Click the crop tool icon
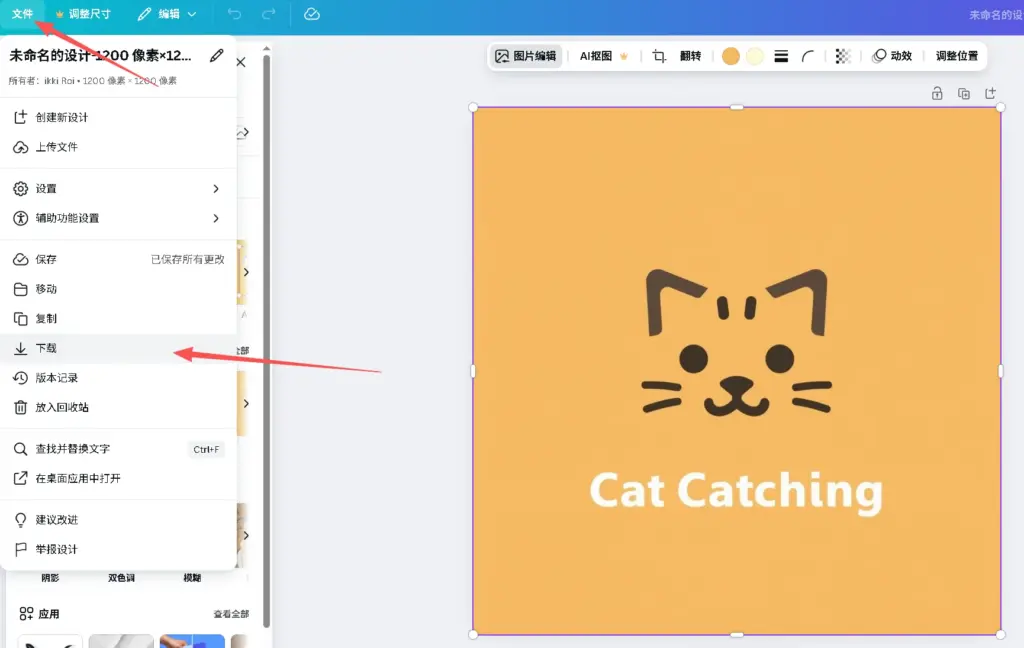The image size is (1024, 648). pos(659,56)
